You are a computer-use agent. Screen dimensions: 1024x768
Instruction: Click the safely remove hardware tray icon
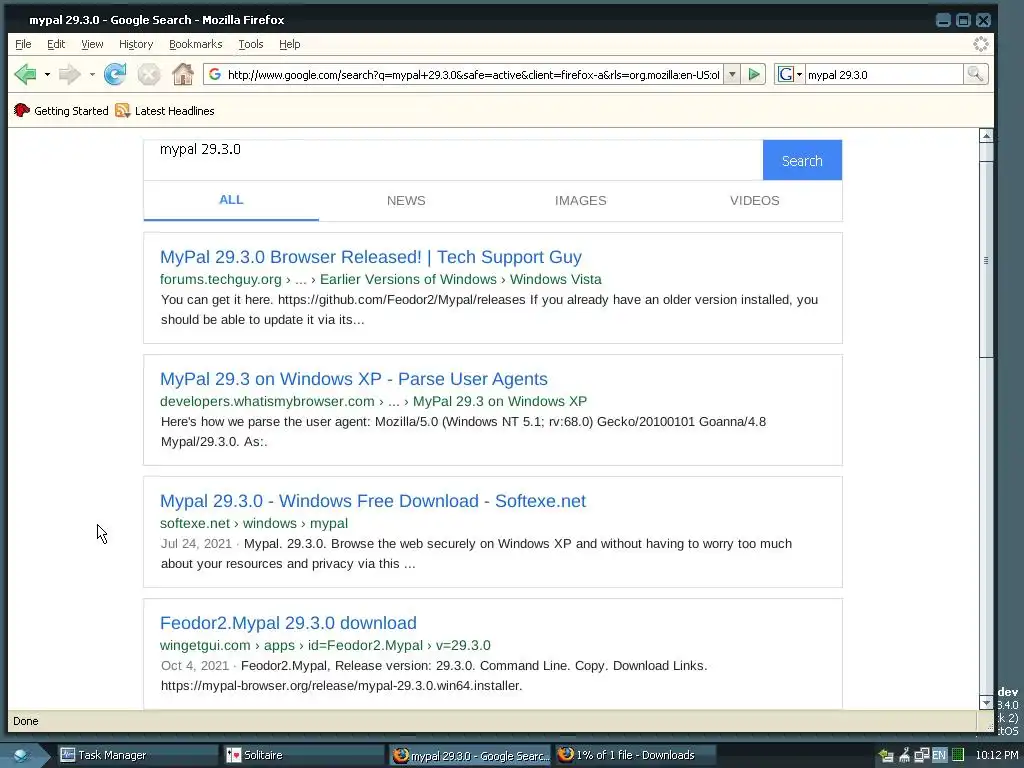click(886, 756)
